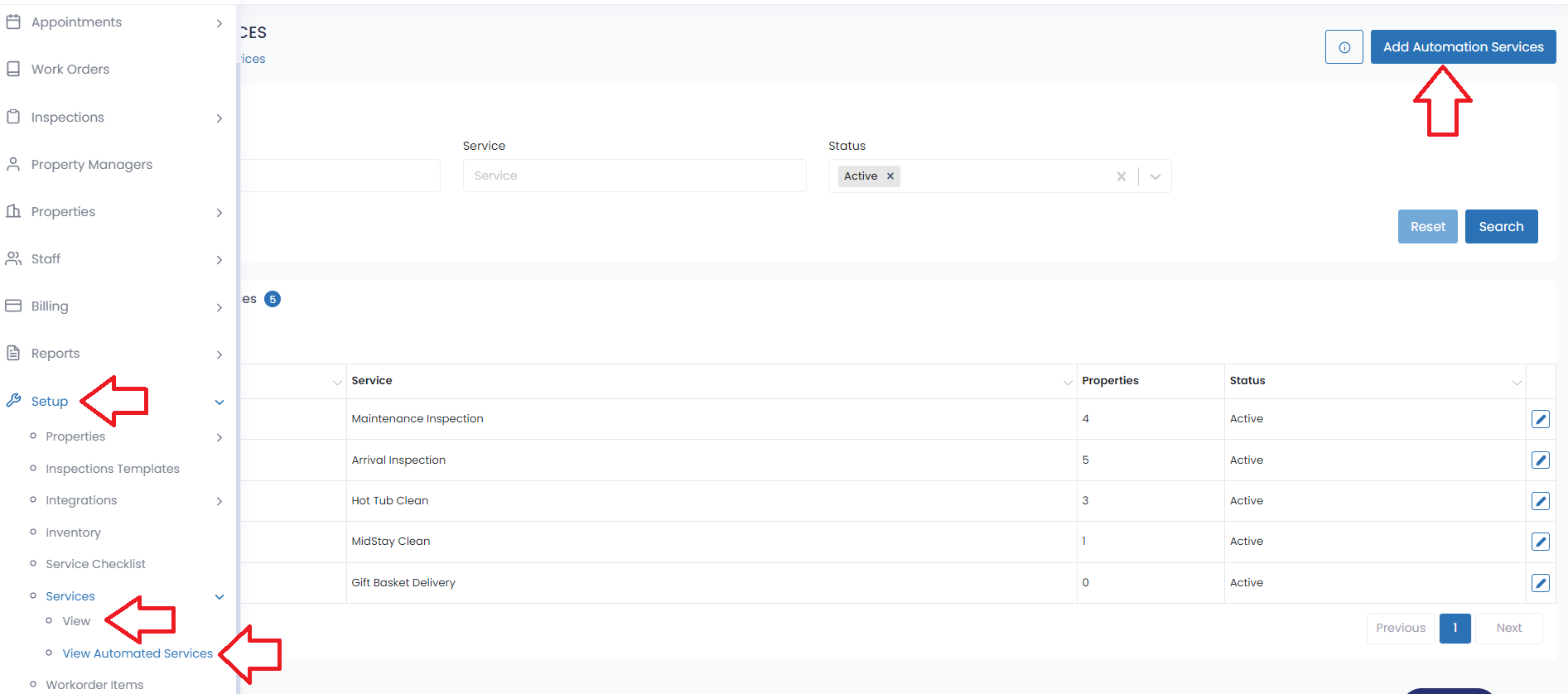Screen dimensions: 1568x694
Task: Click the Property Managers person icon
Action: [13, 164]
